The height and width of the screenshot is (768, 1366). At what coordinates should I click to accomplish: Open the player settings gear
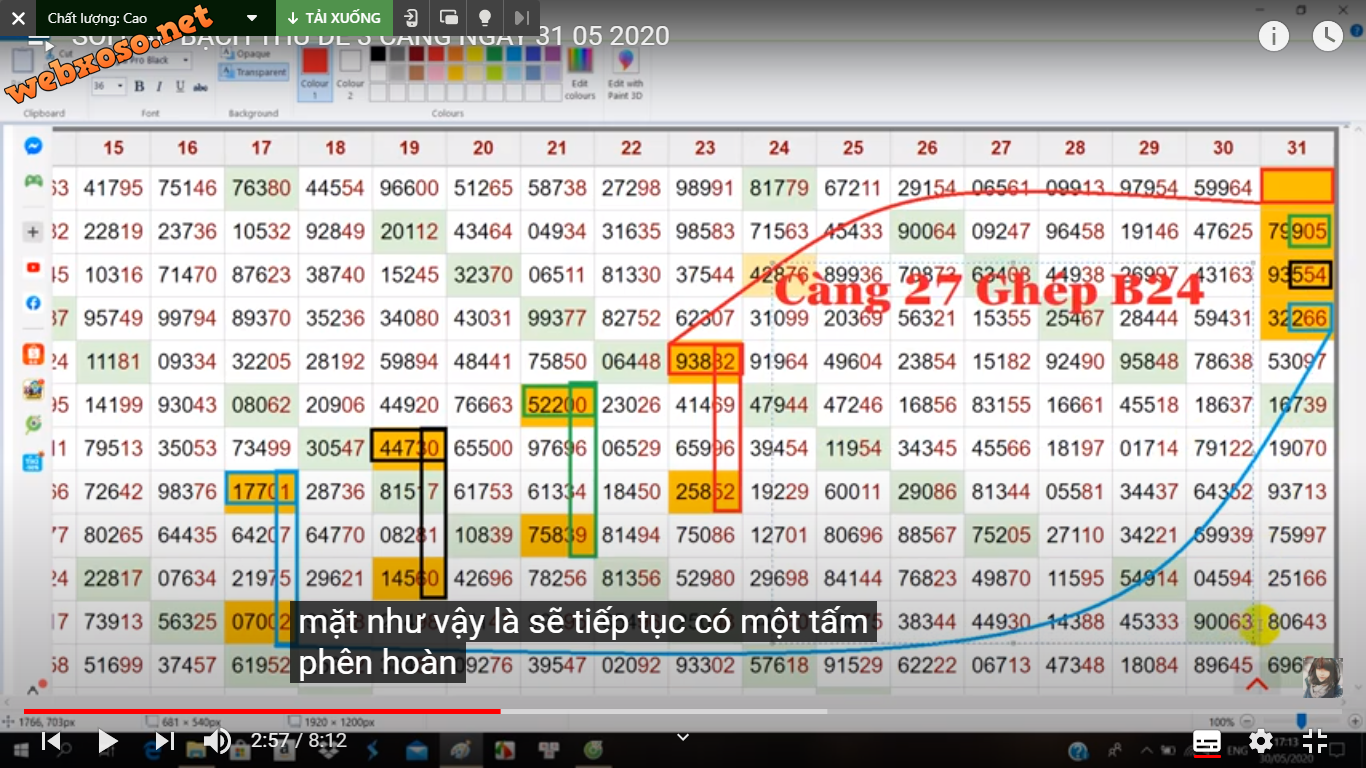[1261, 741]
